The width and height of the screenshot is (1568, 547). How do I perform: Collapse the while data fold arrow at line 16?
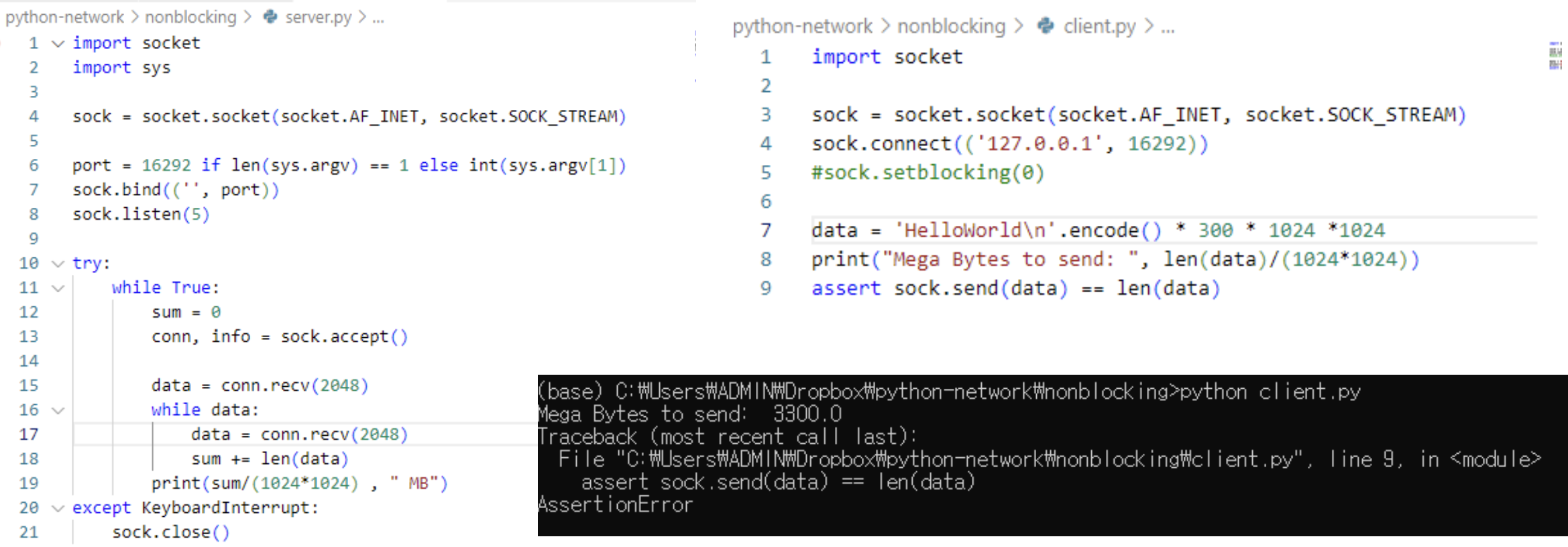pyautogui.click(x=58, y=410)
